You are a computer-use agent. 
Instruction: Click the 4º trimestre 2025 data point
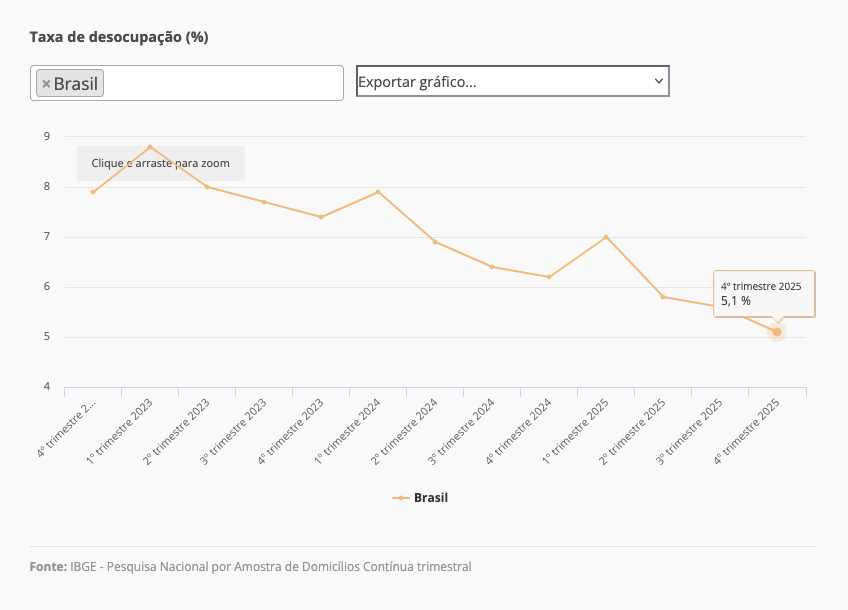click(x=777, y=332)
